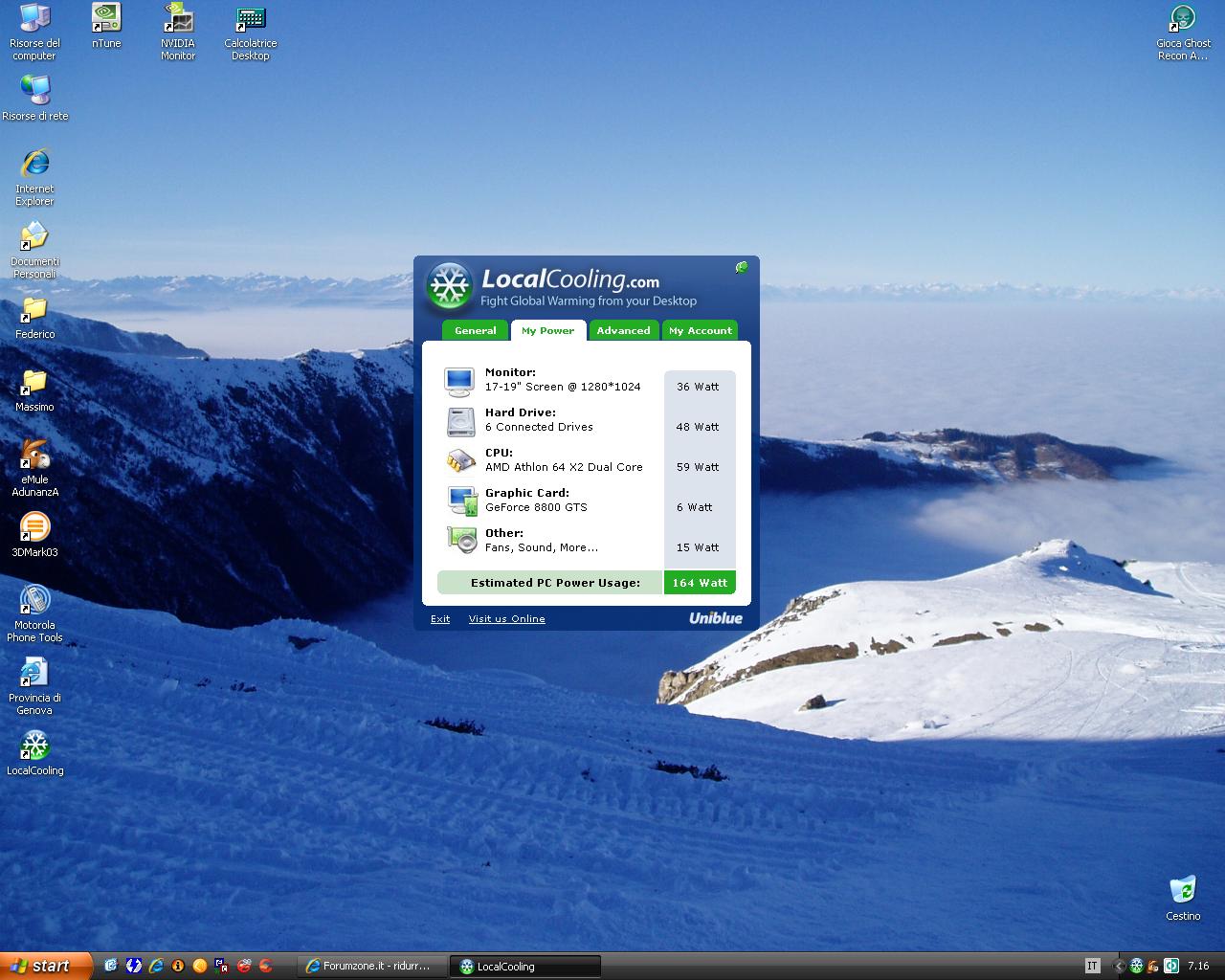
Task: Click Estimated PC Power Usage label
Action: coord(555,582)
